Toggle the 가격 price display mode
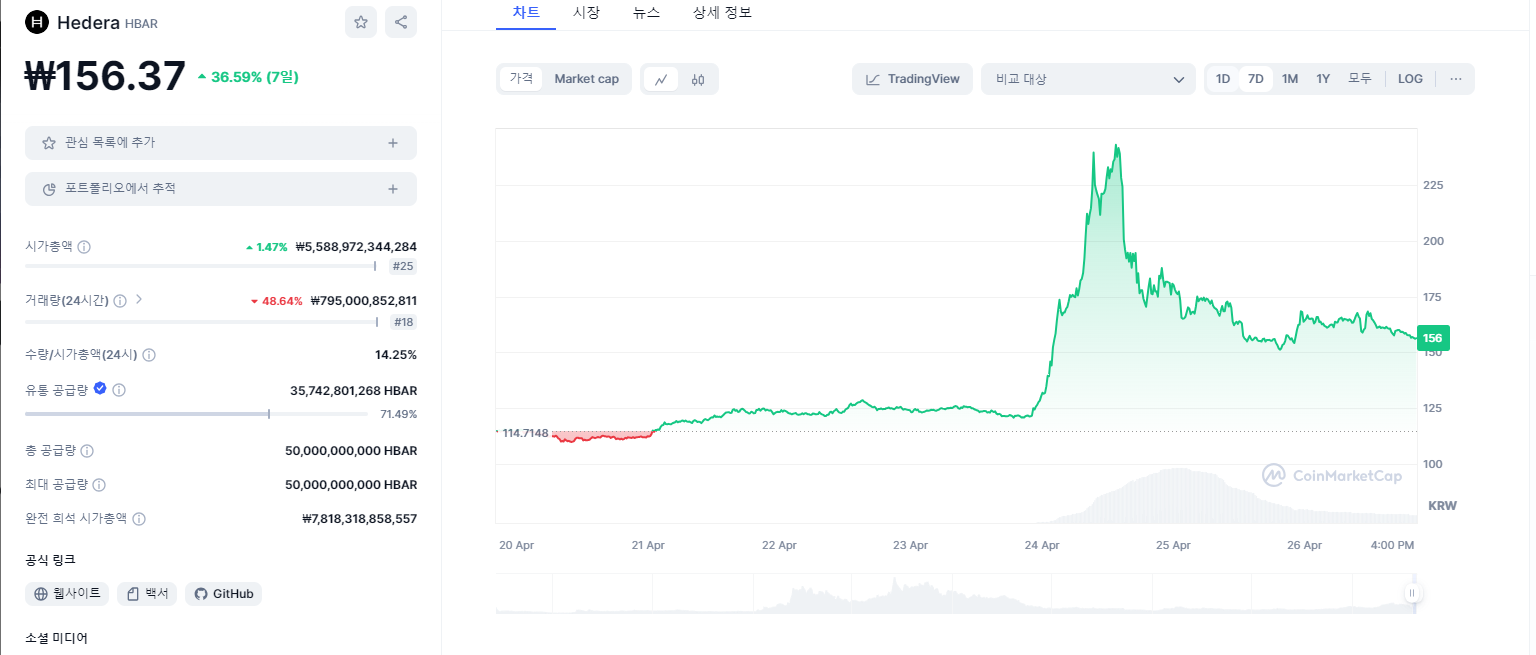Image resolution: width=1536 pixels, height=655 pixels. tap(520, 78)
